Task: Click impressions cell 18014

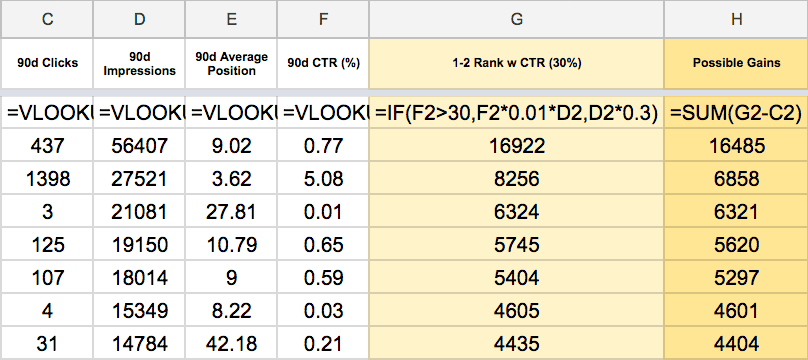Action: tap(139, 277)
